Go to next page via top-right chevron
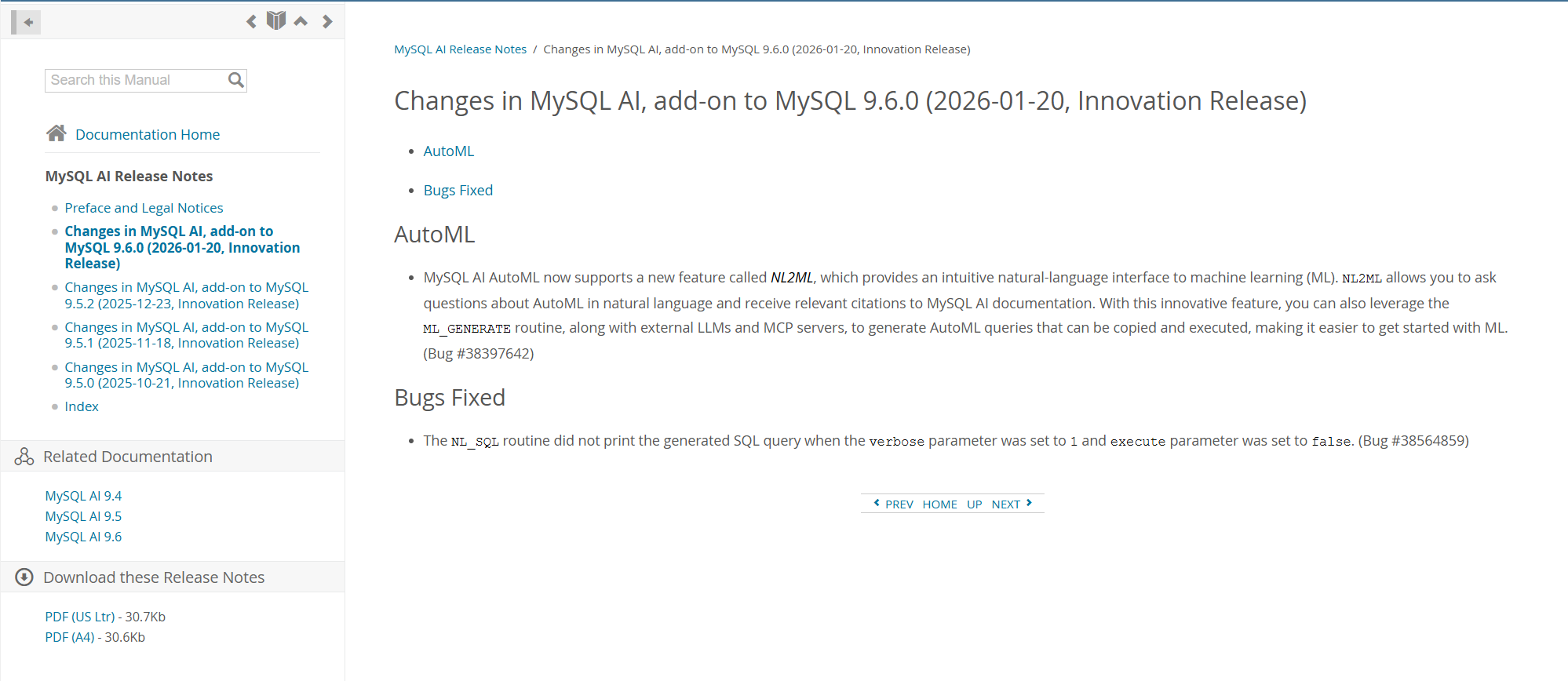Screen dimensions: 1568x681 327,21
